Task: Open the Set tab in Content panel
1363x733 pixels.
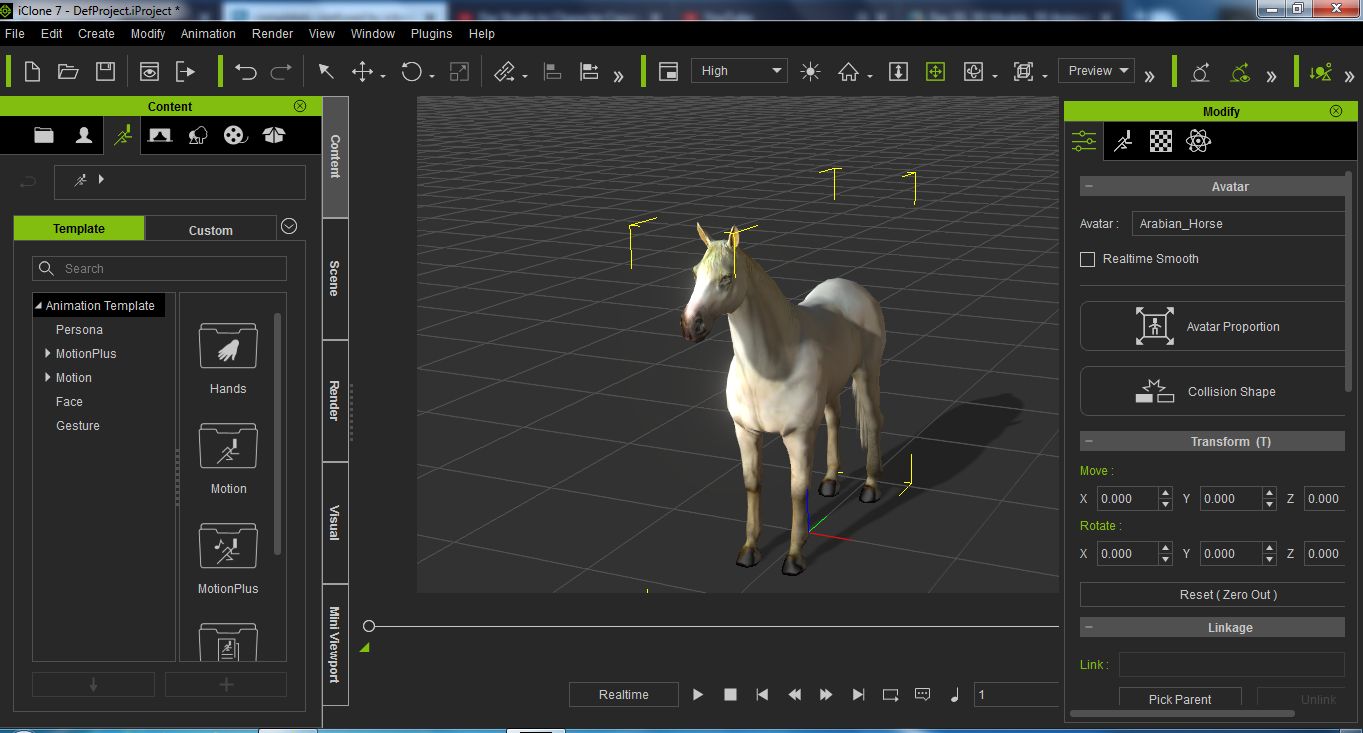Action: tap(197, 135)
